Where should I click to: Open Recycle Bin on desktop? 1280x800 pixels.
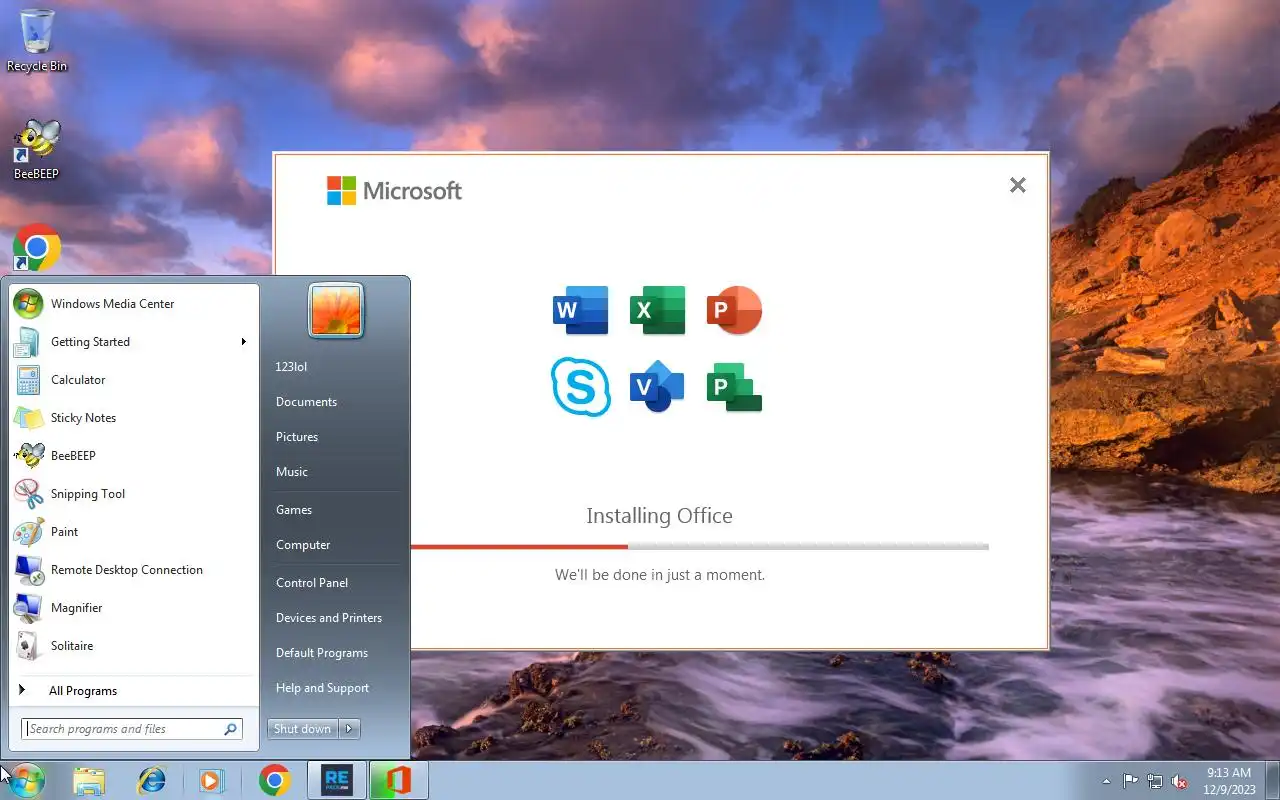[x=37, y=41]
